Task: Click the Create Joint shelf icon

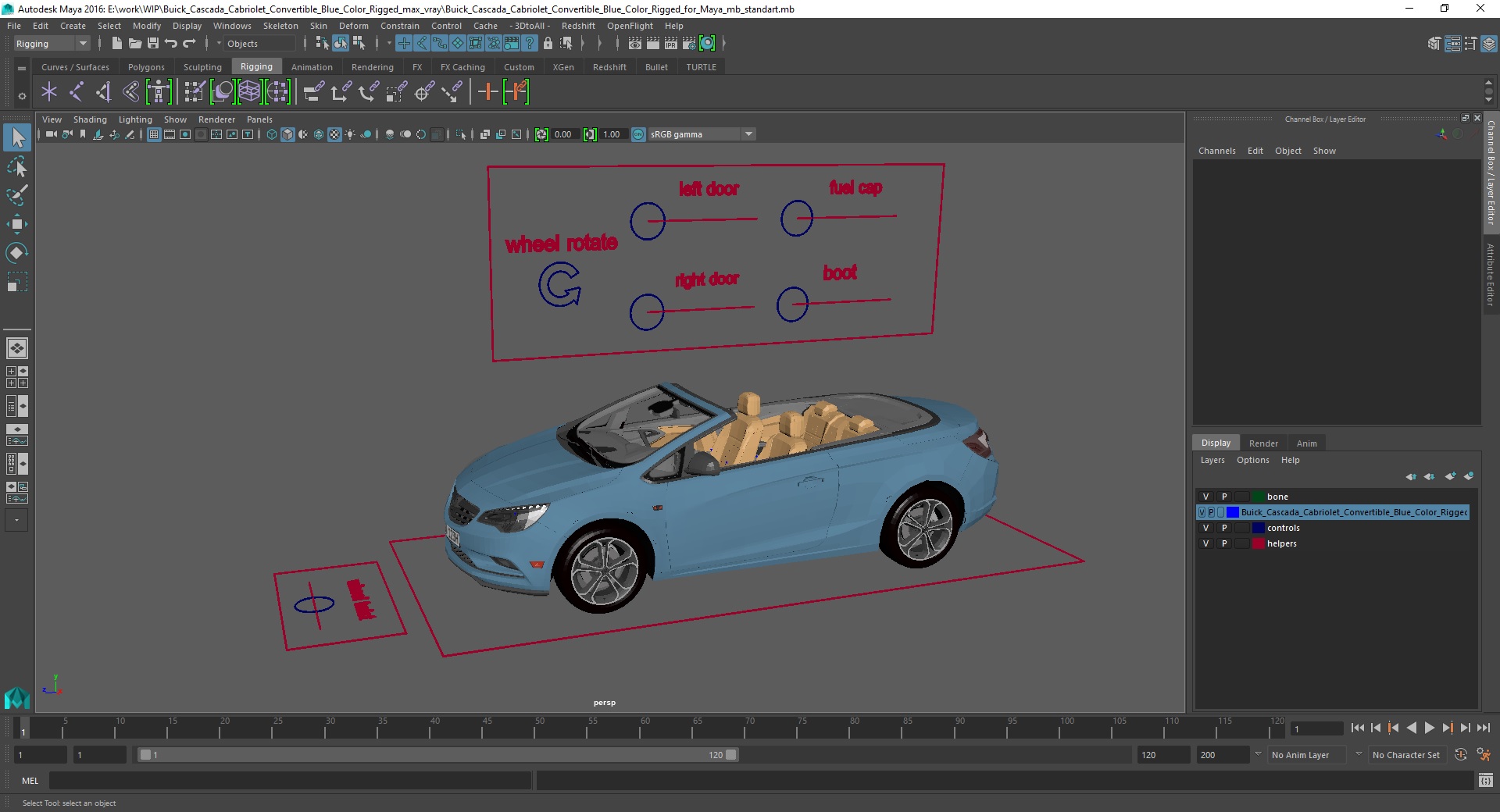Action: pos(77,92)
